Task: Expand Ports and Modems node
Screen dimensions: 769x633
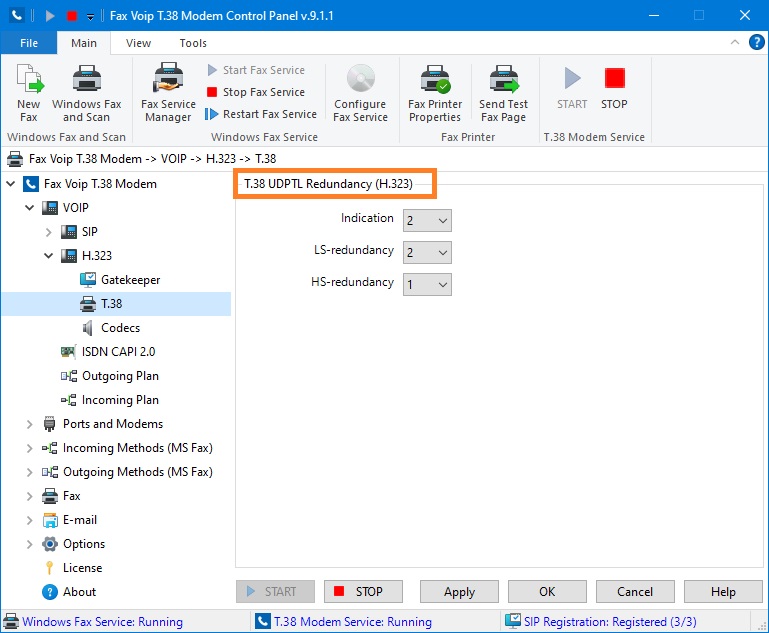Action: point(29,424)
